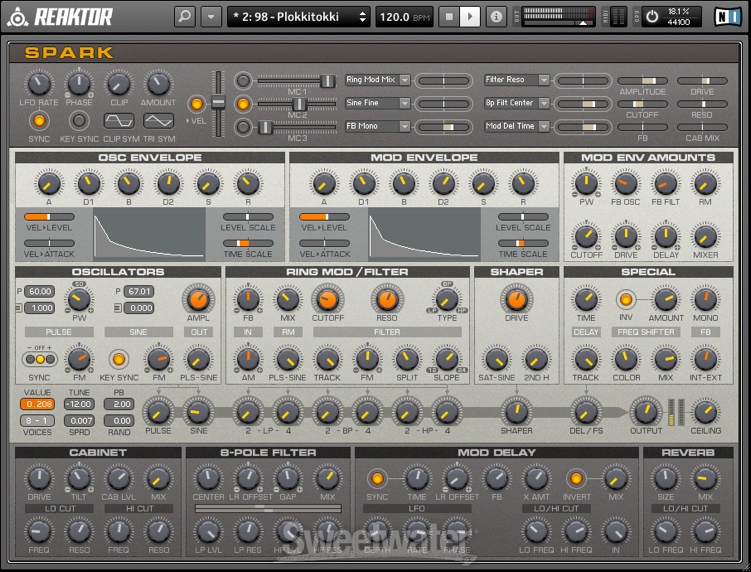Select the TRI SYM waveform button

[x=159, y=121]
